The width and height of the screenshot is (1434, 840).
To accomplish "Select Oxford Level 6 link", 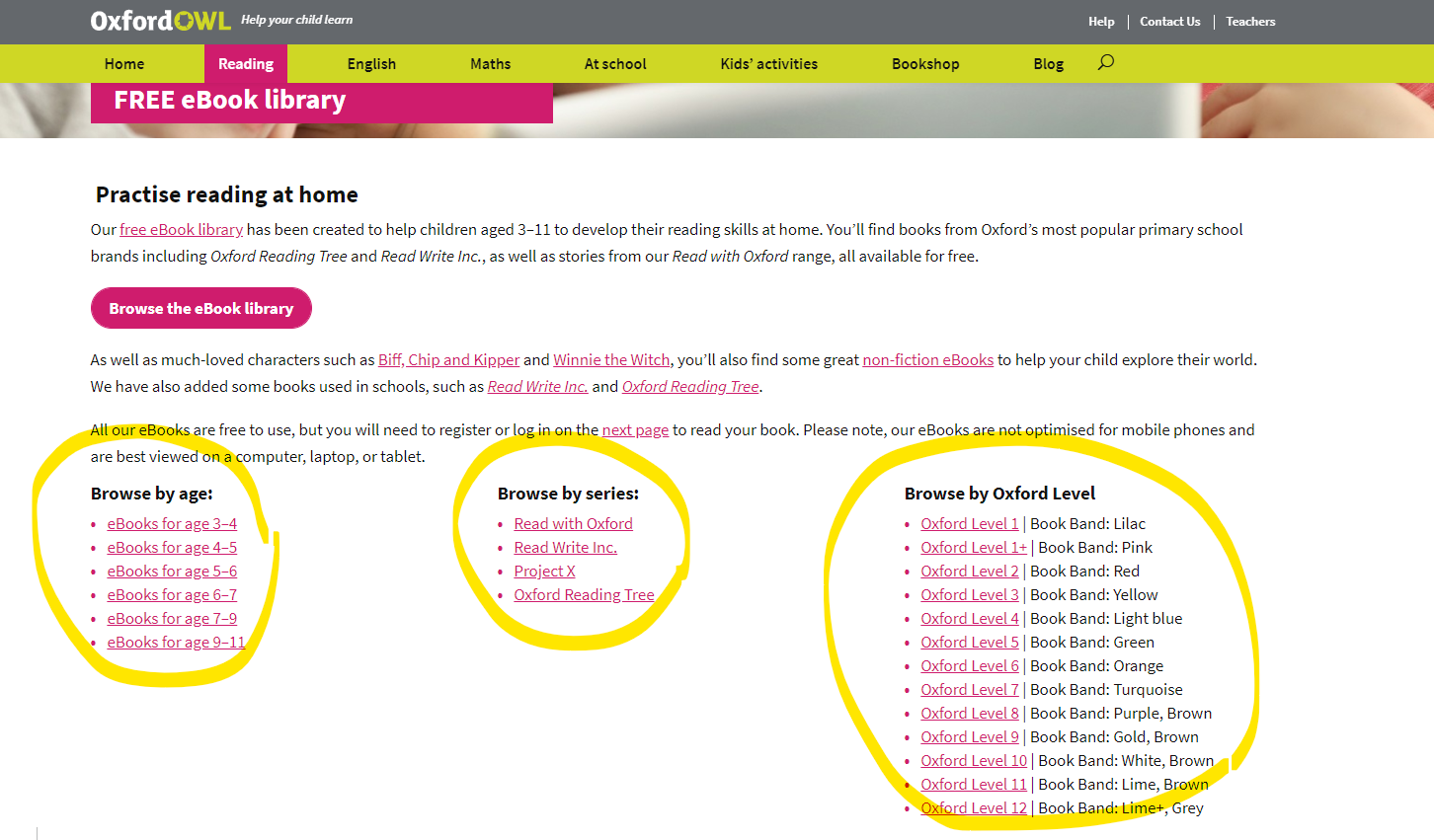I will tap(970, 665).
